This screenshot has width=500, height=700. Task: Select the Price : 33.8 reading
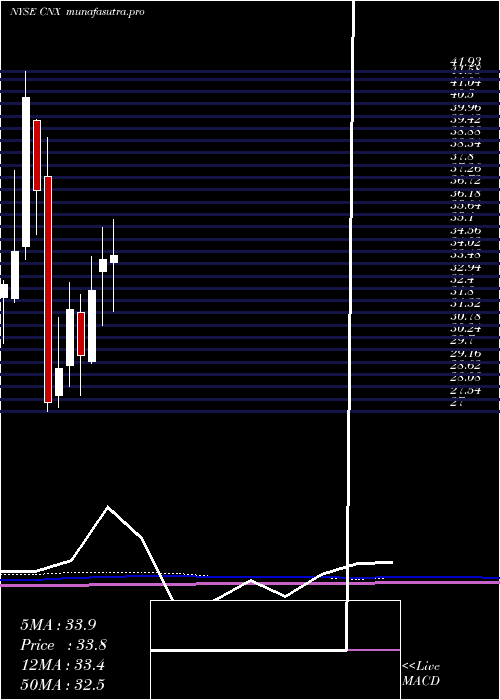click(63, 645)
